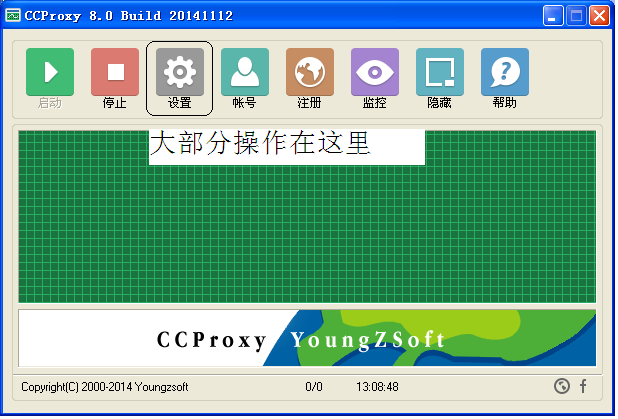This screenshot has width=618, height=419.
Task: Minimize the CCProxy window
Action: (553, 16)
